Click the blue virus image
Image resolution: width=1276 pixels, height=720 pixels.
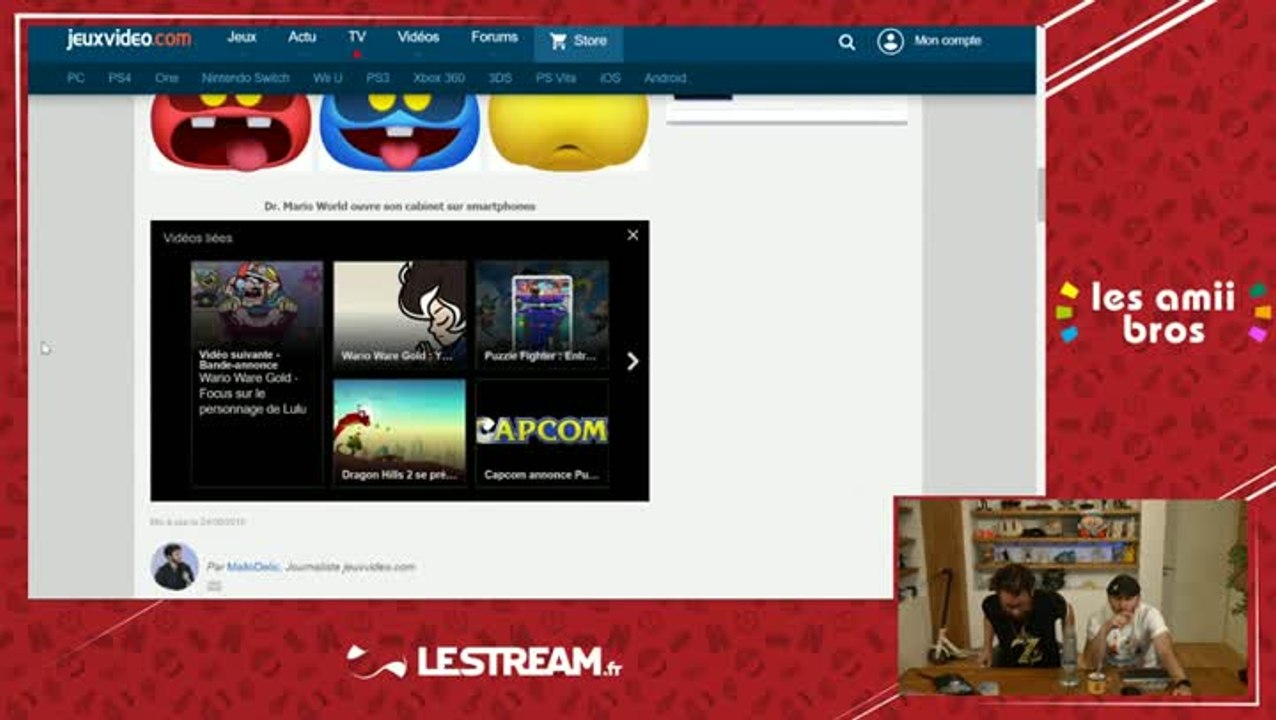click(x=400, y=131)
